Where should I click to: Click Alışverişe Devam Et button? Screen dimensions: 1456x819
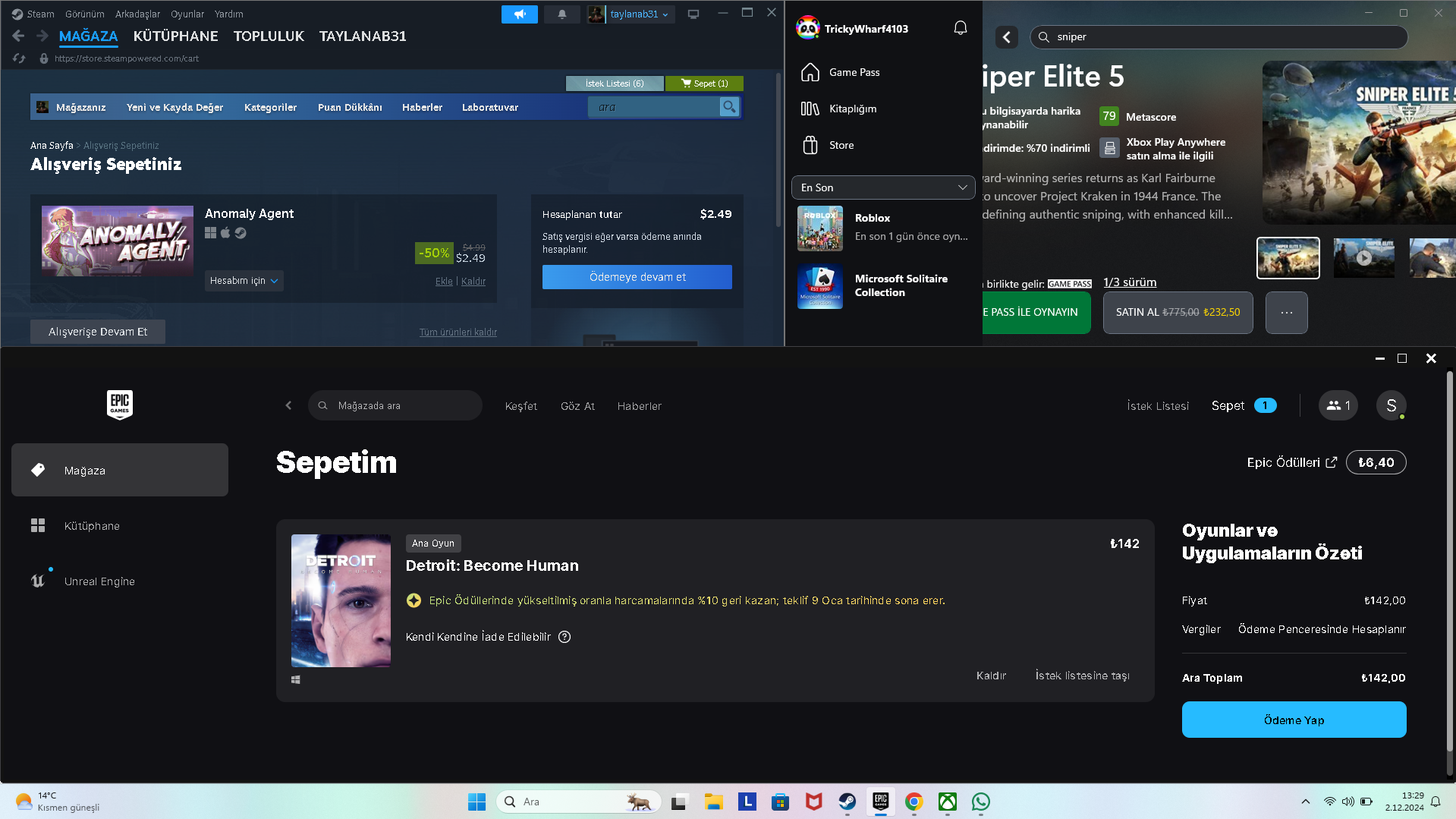pyautogui.click(x=98, y=332)
